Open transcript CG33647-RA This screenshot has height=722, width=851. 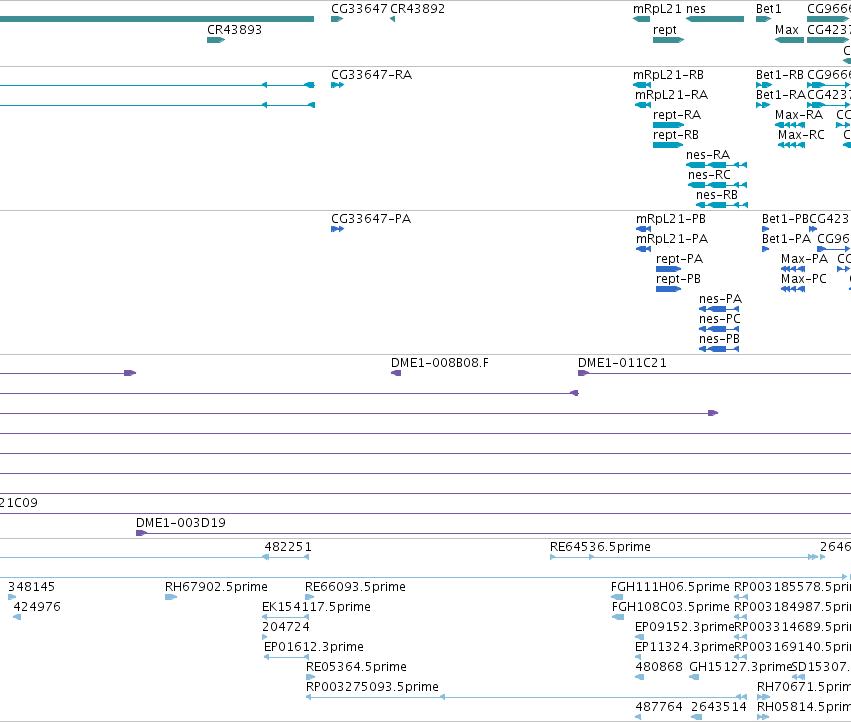click(x=338, y=85)
